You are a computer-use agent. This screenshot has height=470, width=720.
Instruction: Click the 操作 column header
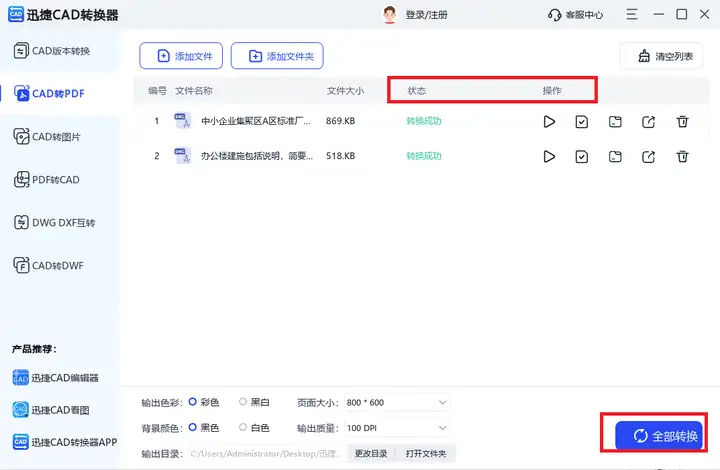tap(552, 90)
